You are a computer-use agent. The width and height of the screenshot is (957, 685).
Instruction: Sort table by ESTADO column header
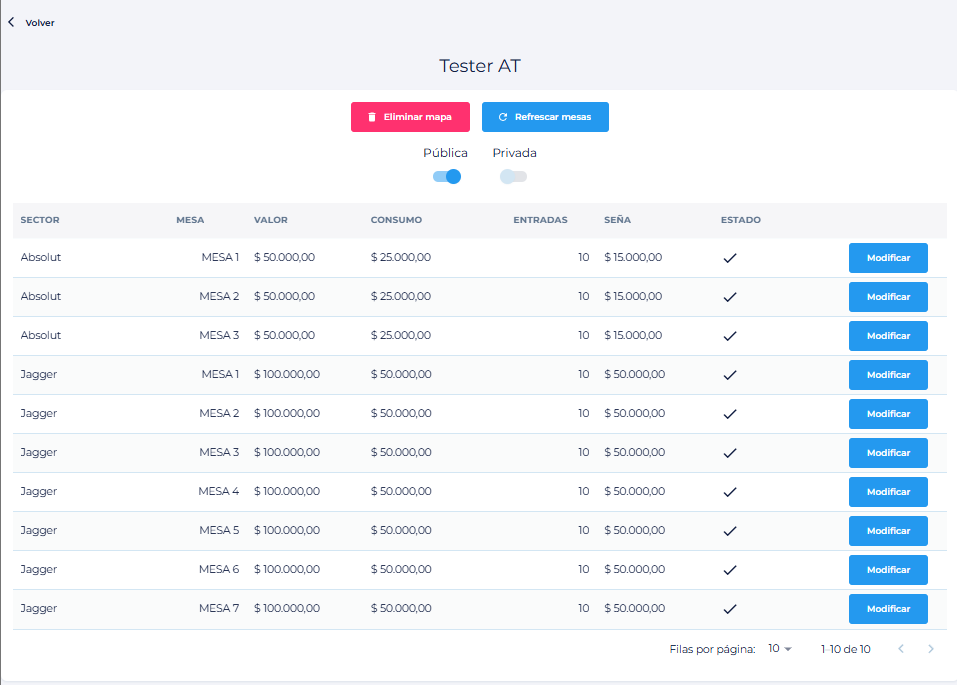(x=740, y=220)
